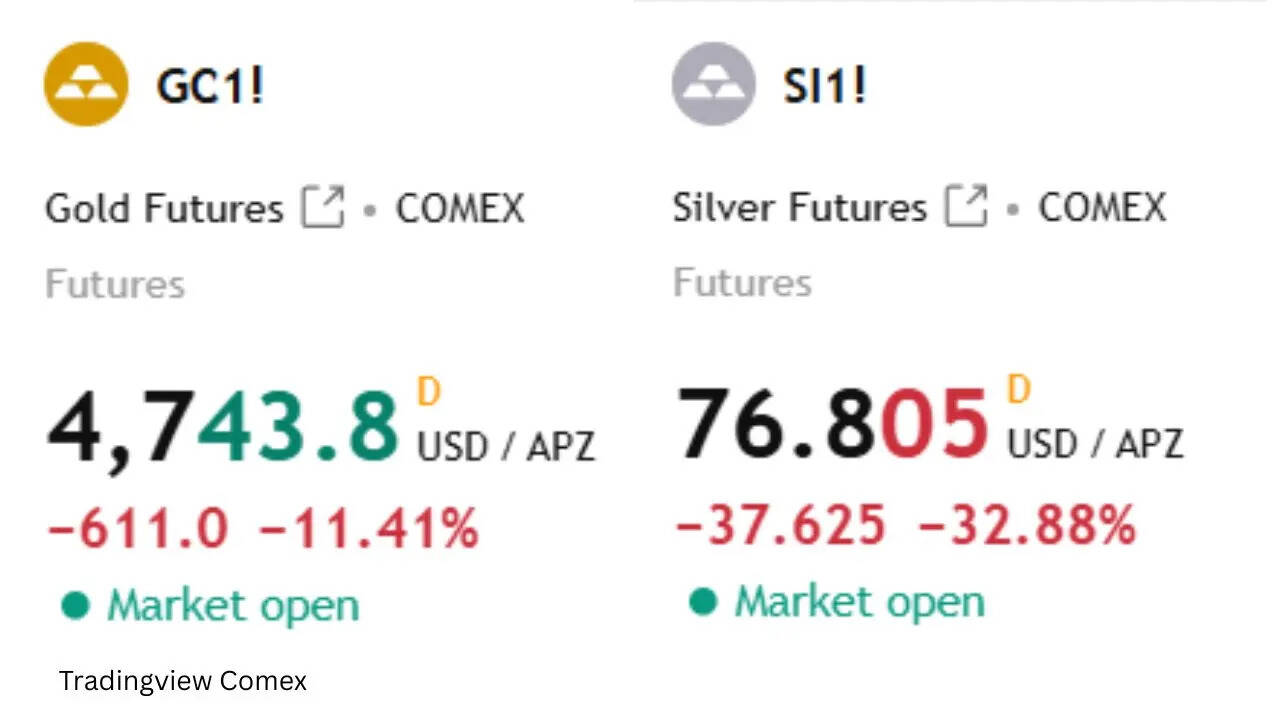Click the COMEX exchange label beside Gold Futures

point(460,209)
